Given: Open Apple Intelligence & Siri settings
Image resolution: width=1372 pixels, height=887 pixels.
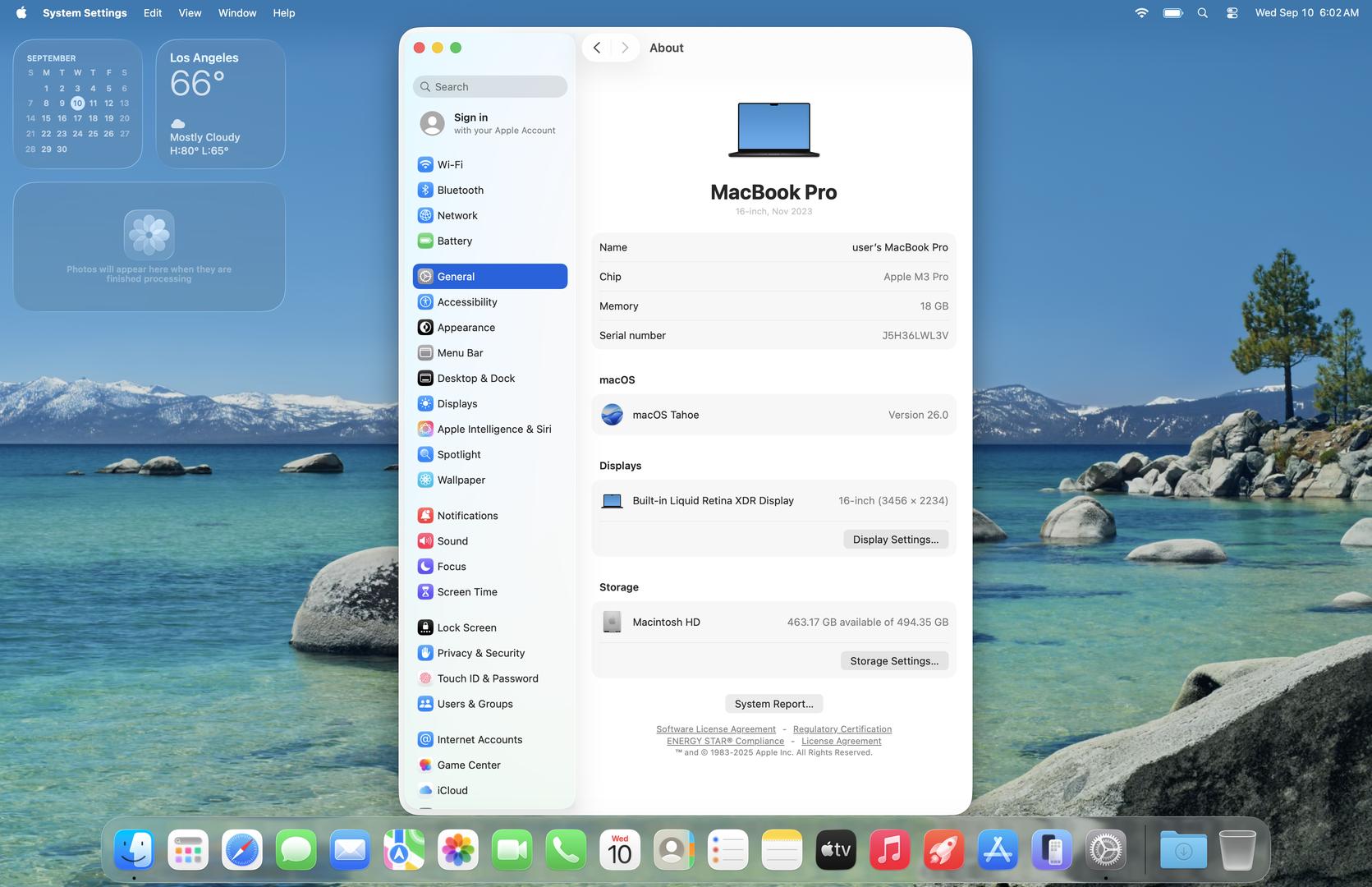Looking at the screenshot, I should coord(490,429).
